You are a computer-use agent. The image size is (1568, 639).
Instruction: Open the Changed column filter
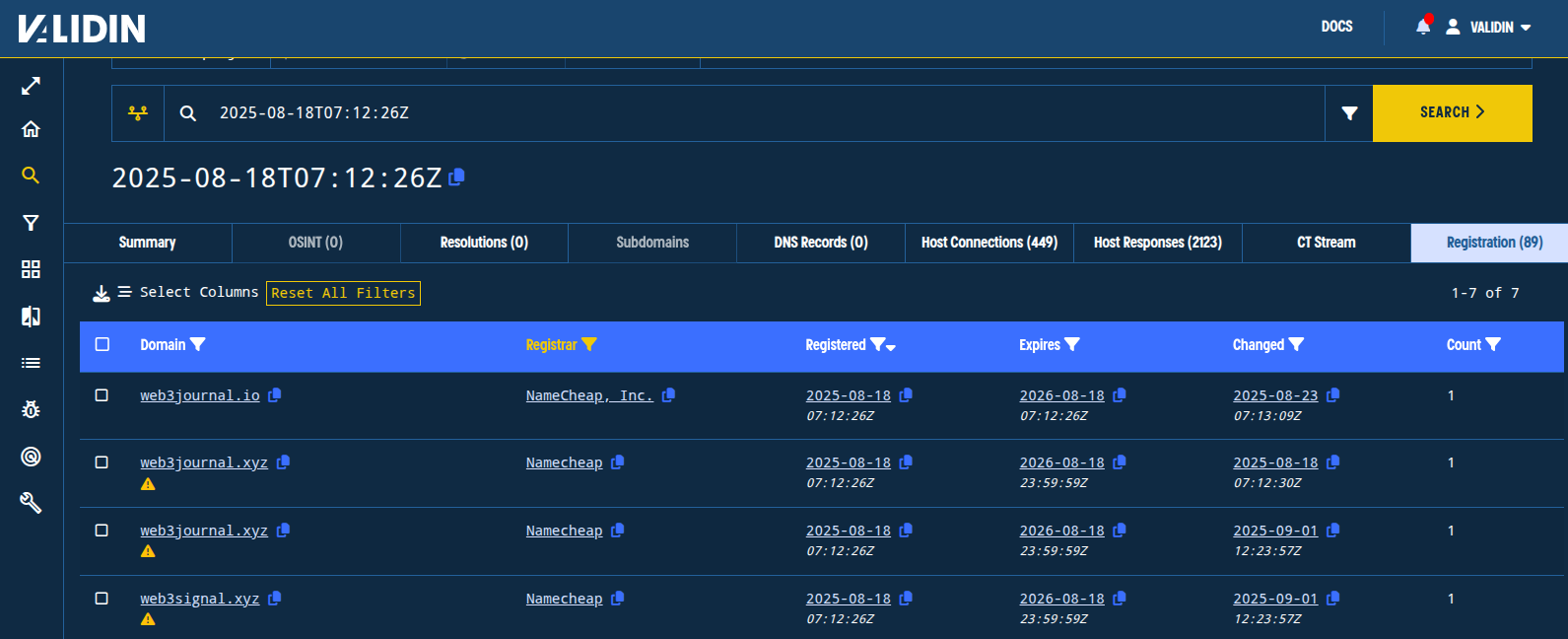[1296, 344]
